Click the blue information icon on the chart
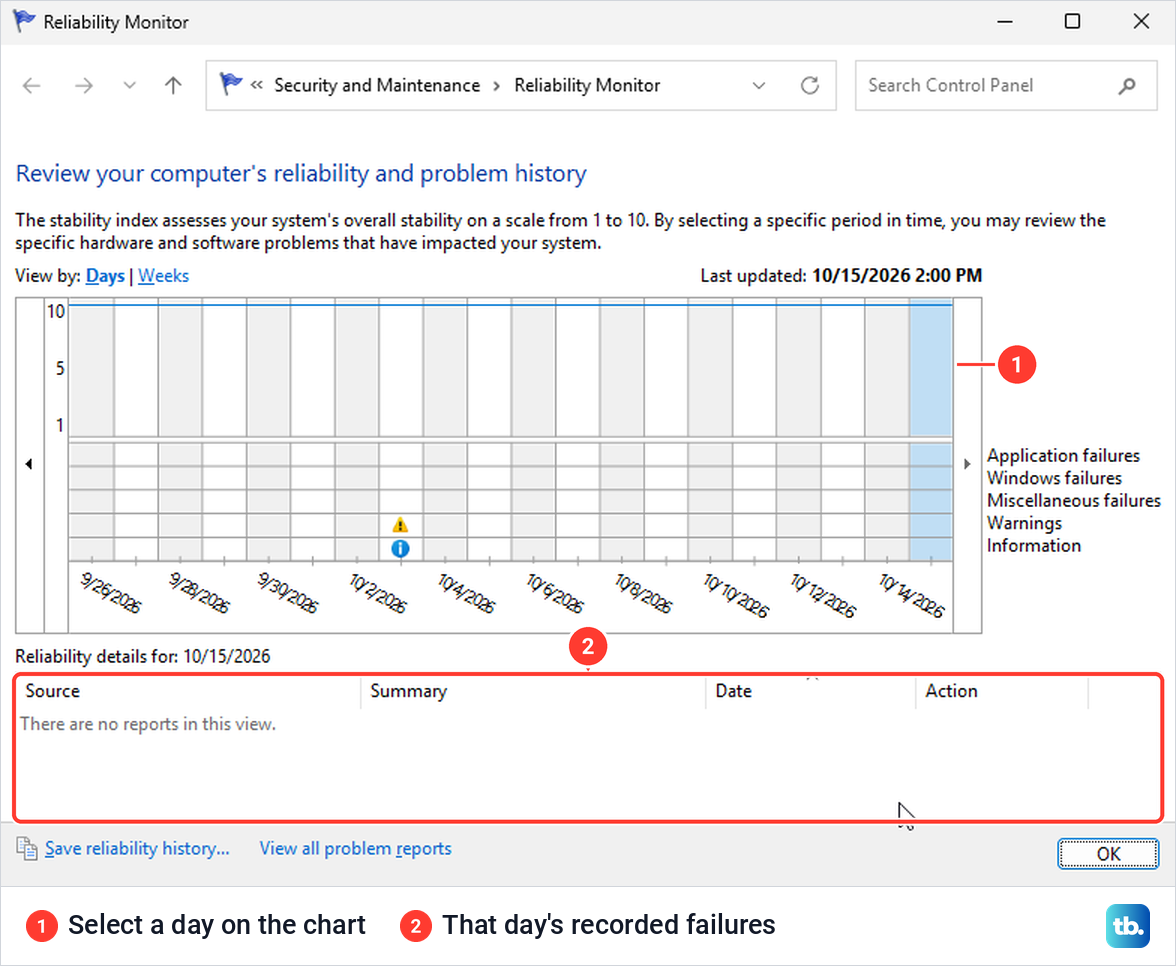Image resolution: width=1176 pixels, height=966 pixels. point(400,548)
